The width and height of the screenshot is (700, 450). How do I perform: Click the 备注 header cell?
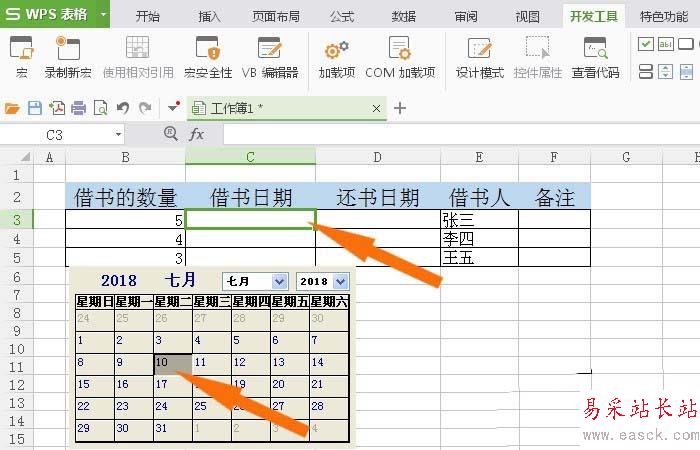(x=554, y=197)
